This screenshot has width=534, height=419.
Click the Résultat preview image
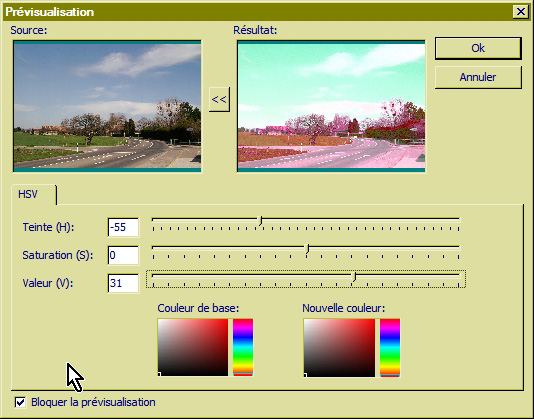[x=331, y=106]
